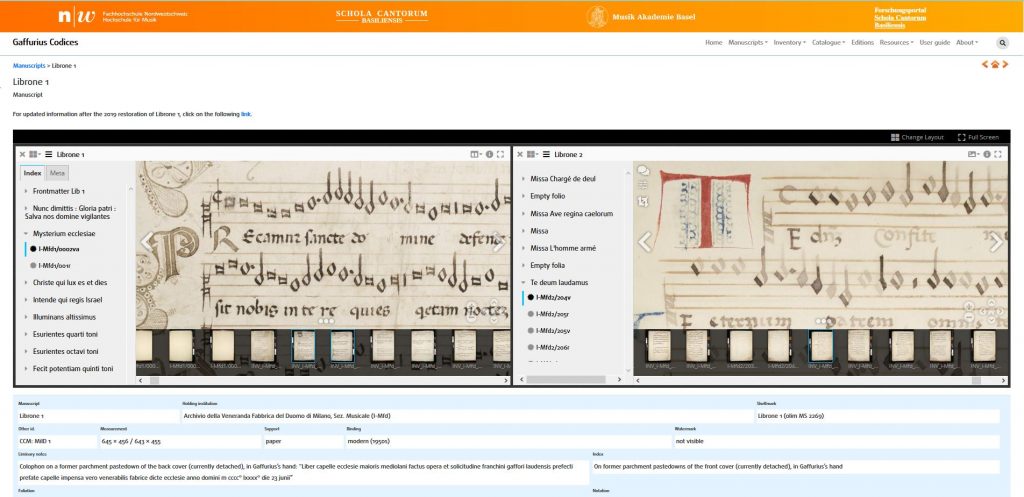
Task: Go to previous page in Librone 1 viewer
Action: [x=148, y=242]
